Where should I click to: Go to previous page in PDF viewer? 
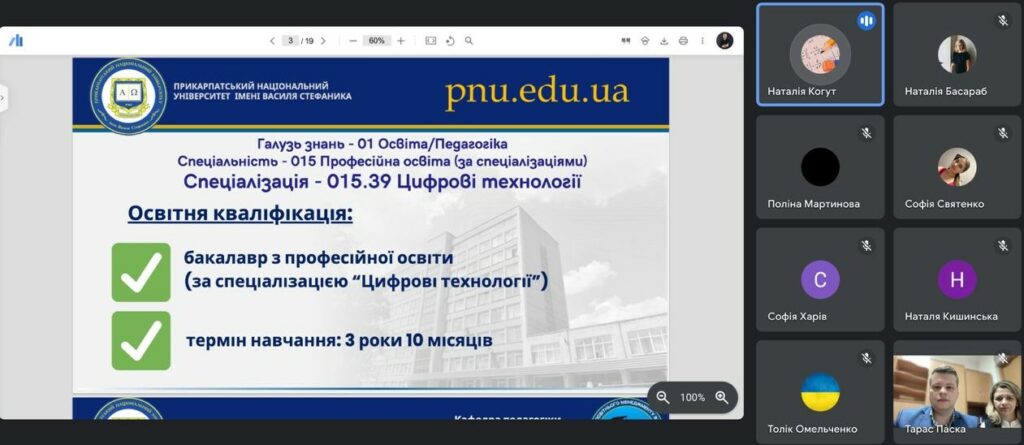tap(272, 41)
